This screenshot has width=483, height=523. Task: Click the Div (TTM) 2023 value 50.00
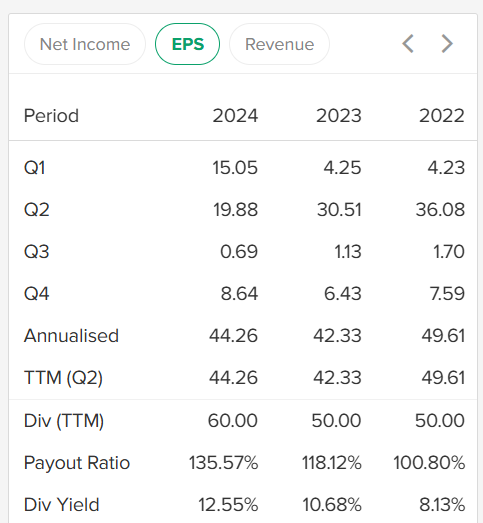coord(336,420)
